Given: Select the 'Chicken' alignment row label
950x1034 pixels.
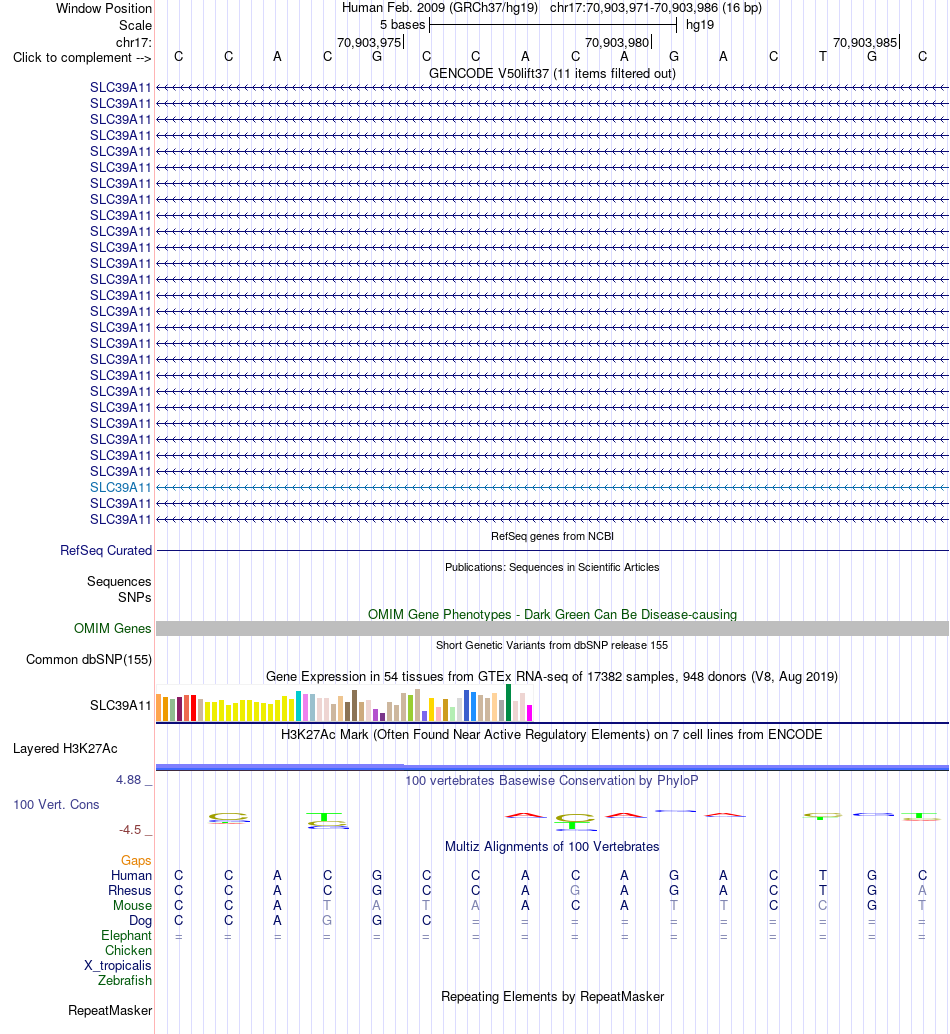Looking at the screenshot, I should 129,951.
